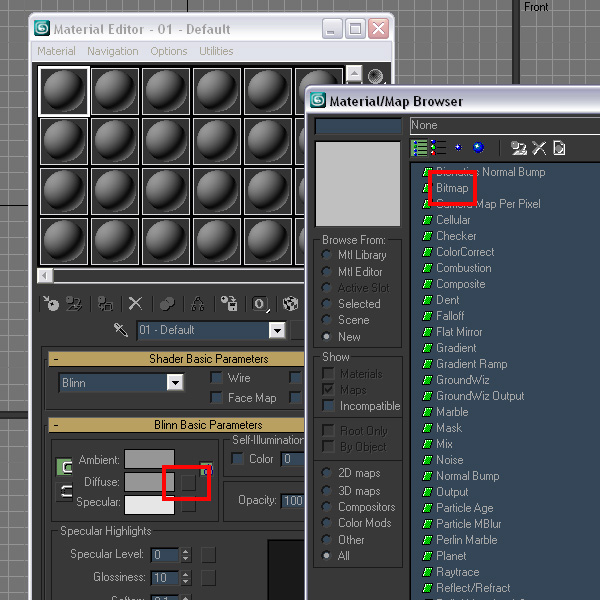
Task: Collapse the Shader Basic Parameters rollout
Action: pos(56,359)
